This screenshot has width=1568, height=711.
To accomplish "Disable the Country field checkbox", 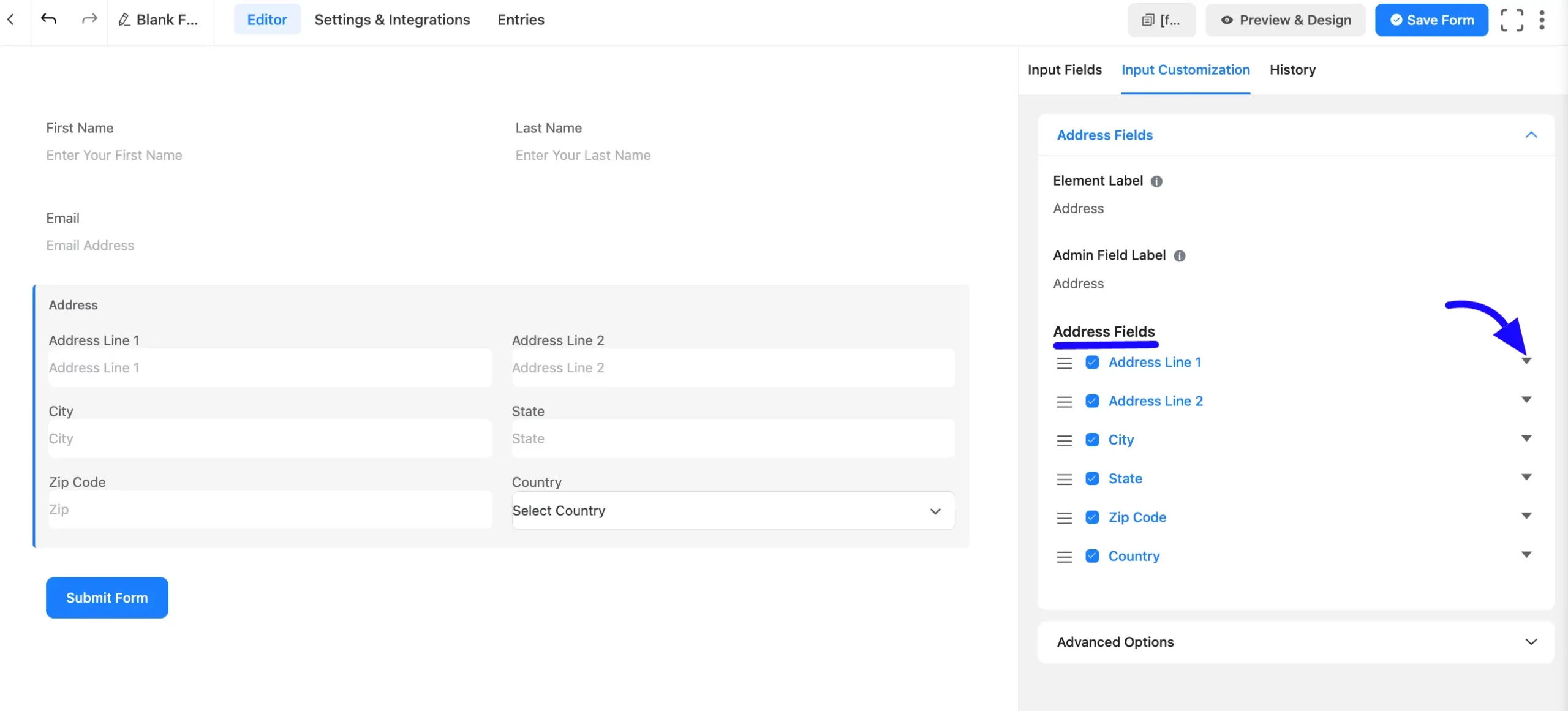I will 1092,556.
